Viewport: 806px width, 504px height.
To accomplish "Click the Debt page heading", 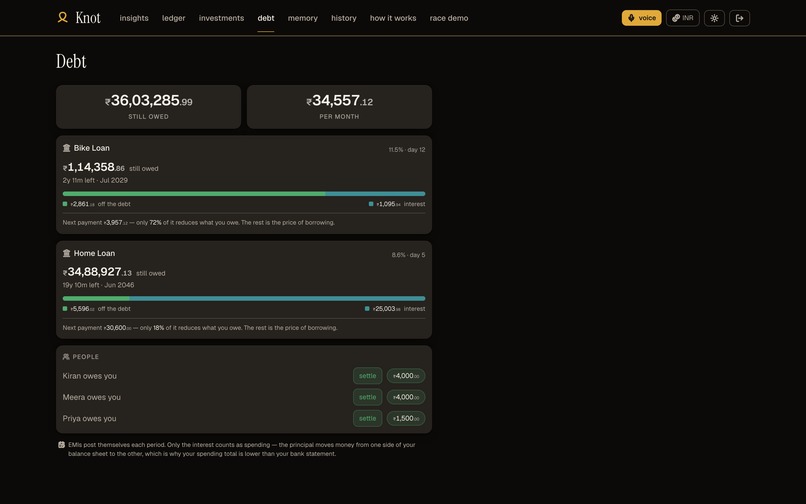I will (71, 61).
